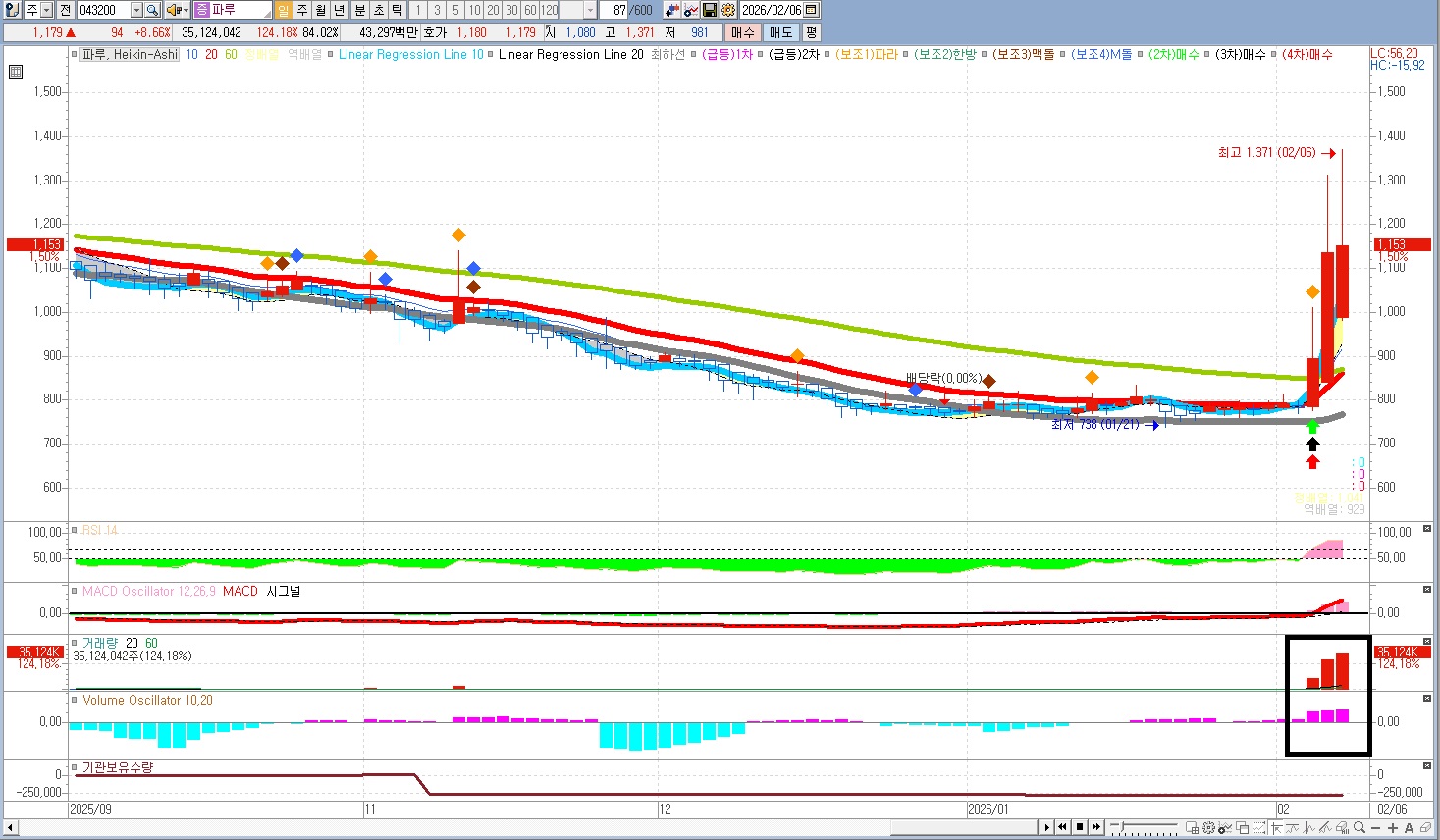Switch to second (초) period
This screenshot has width=1440, height=840.
click(378, 10)
